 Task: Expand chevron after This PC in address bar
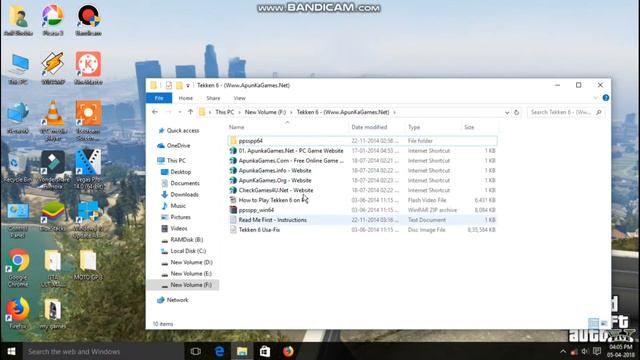[240, 112]
